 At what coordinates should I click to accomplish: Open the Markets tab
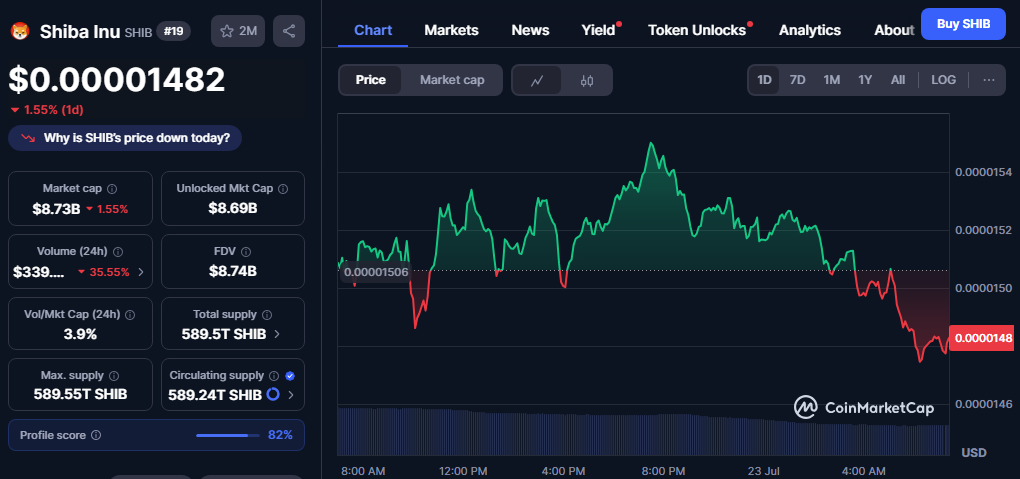(451, 30)
